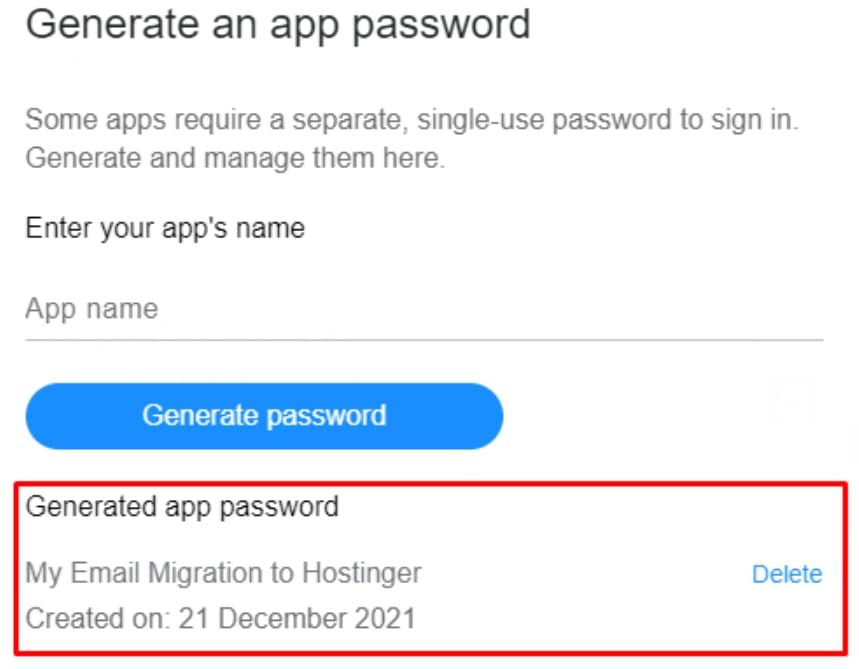Click the '21 December 2021' creation date
The height and width of the screenshot is (669, 859).
click(297, 617)
